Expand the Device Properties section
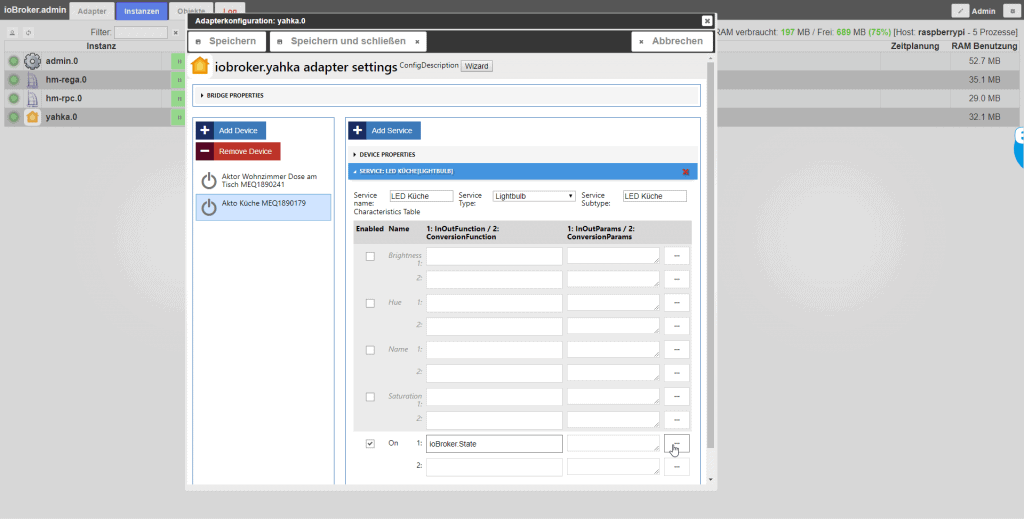 point(522,155)
